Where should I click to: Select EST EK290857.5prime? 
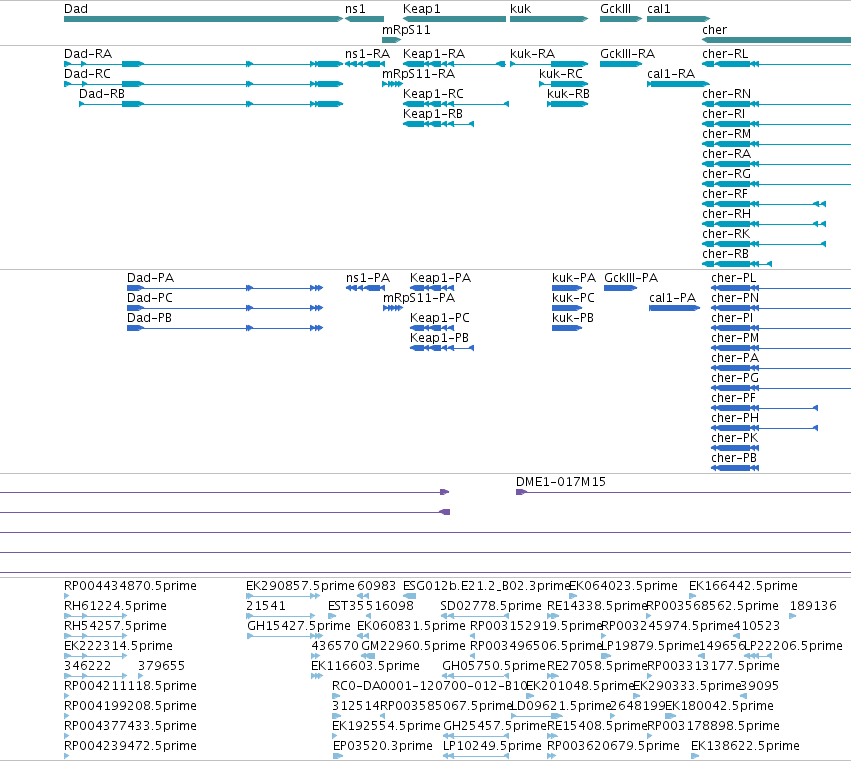300,586
